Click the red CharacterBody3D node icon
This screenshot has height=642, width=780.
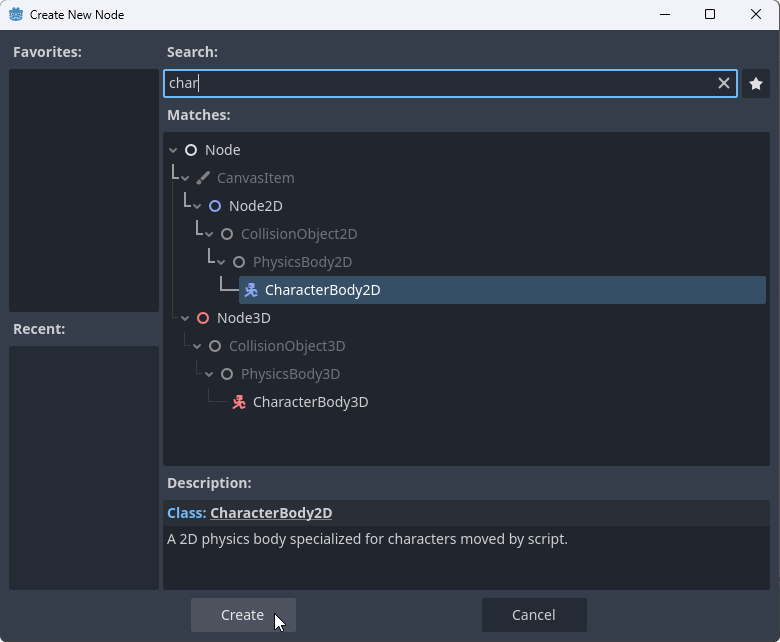tap(239, 402)
